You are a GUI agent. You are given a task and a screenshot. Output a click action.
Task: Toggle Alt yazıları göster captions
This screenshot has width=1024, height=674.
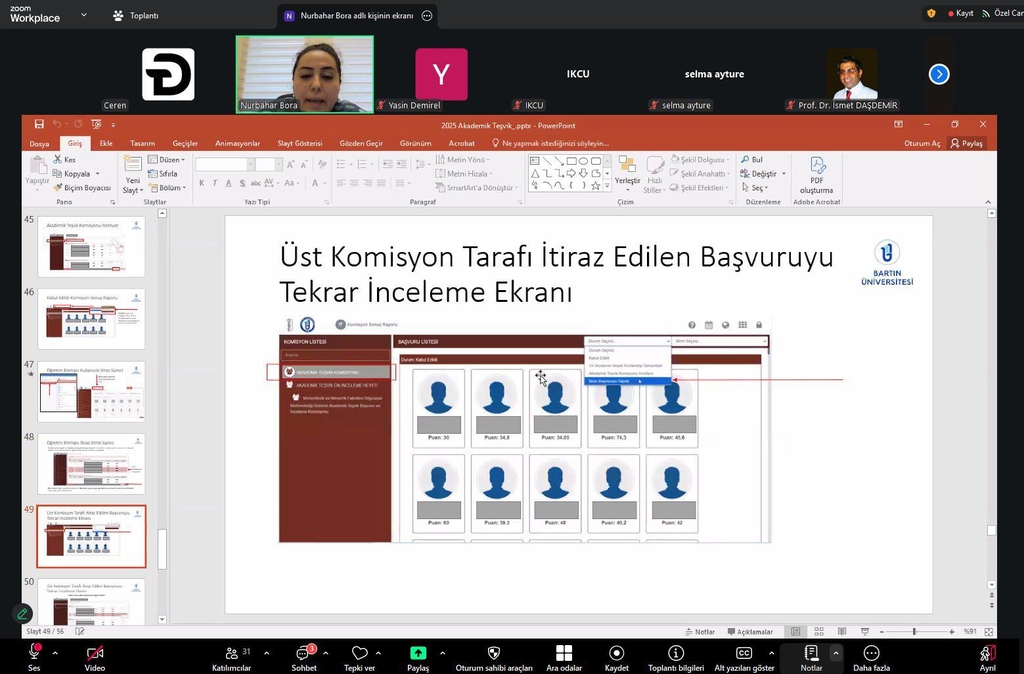tap(744, 653)
